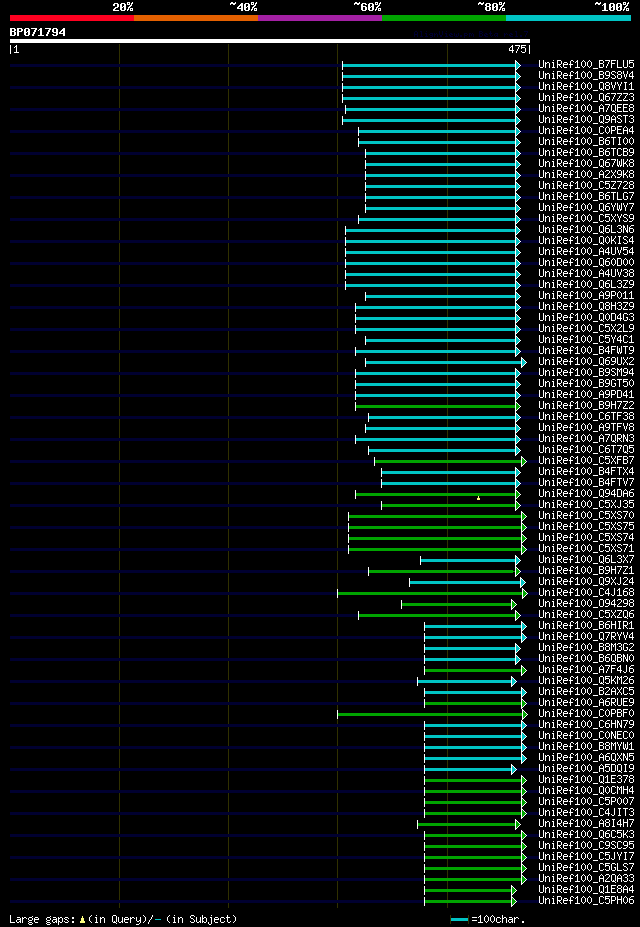The image size is (640, 927).
Task: Select the UniRef100_C6T7Q5 label
Action: point(586,450)
